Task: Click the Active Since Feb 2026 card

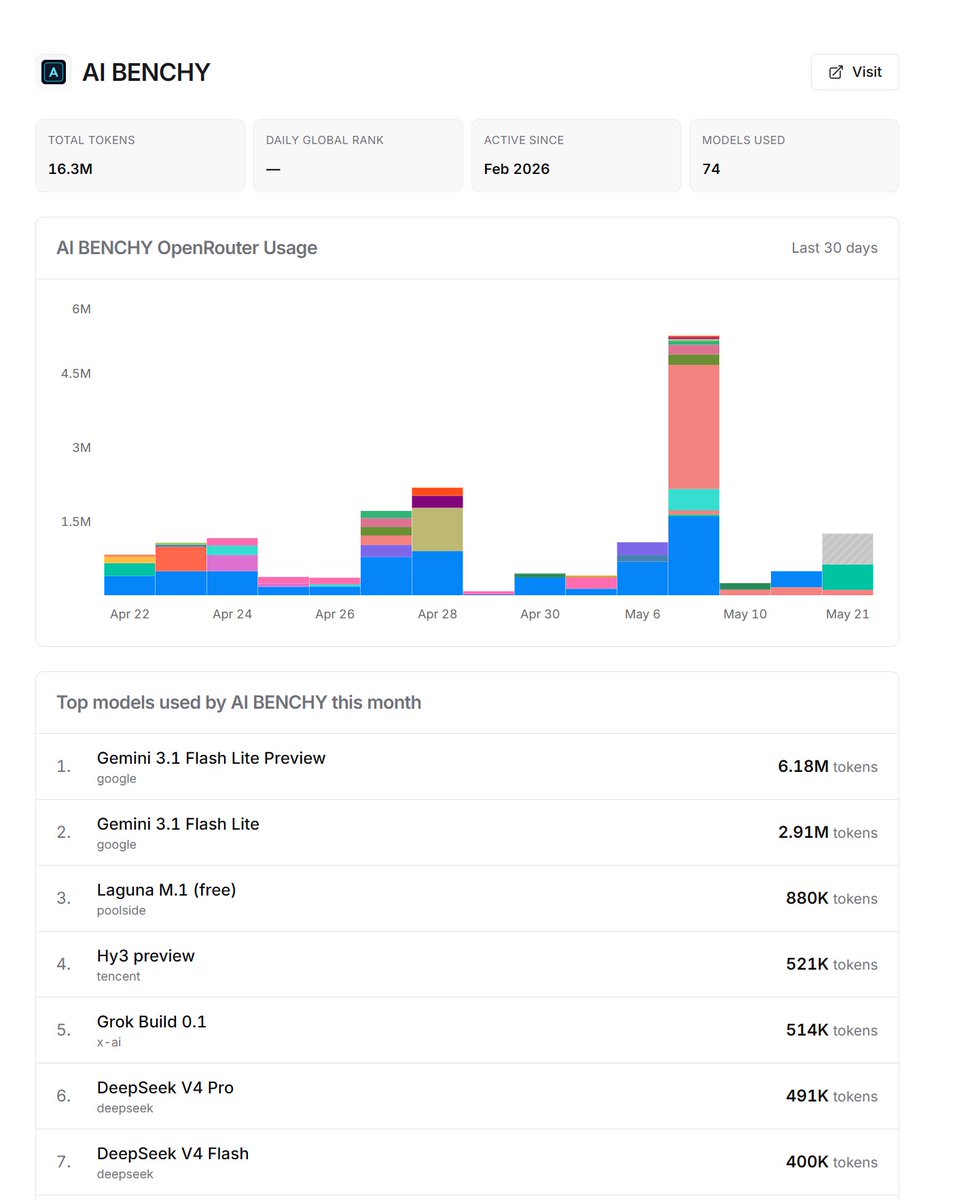Action: (576, 156)
